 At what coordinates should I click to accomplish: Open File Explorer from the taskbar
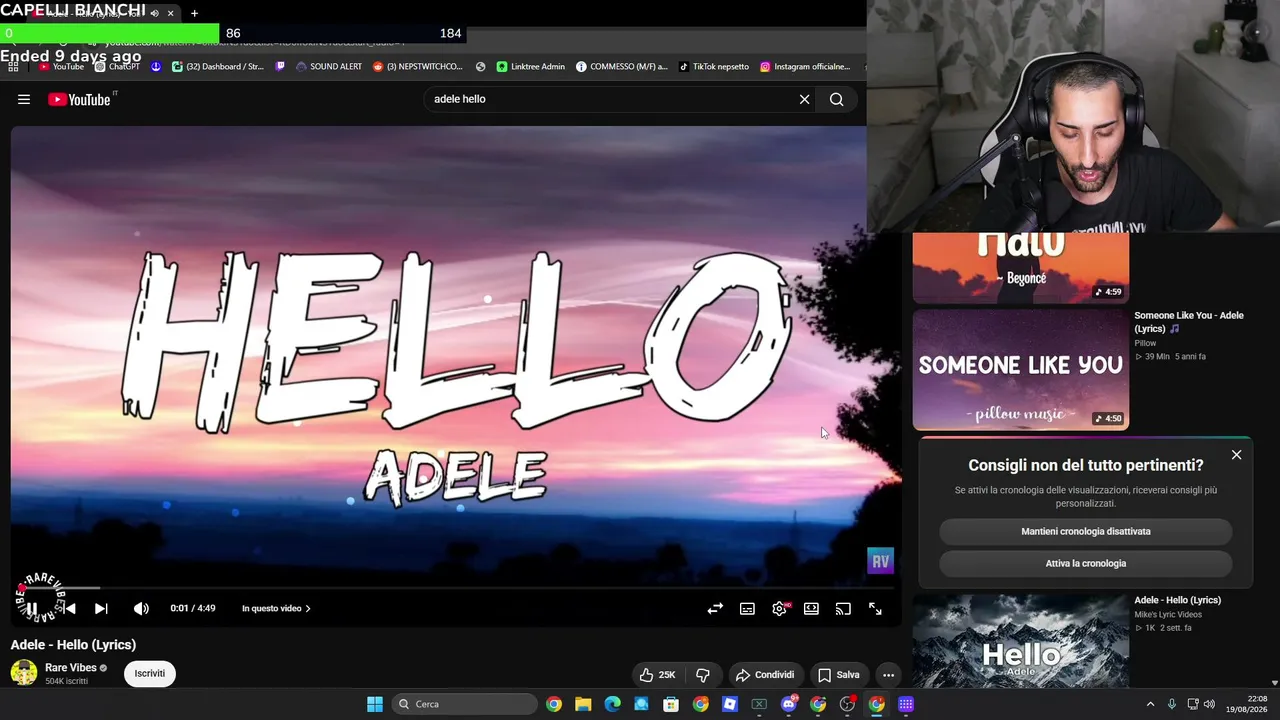pos(583,704)
